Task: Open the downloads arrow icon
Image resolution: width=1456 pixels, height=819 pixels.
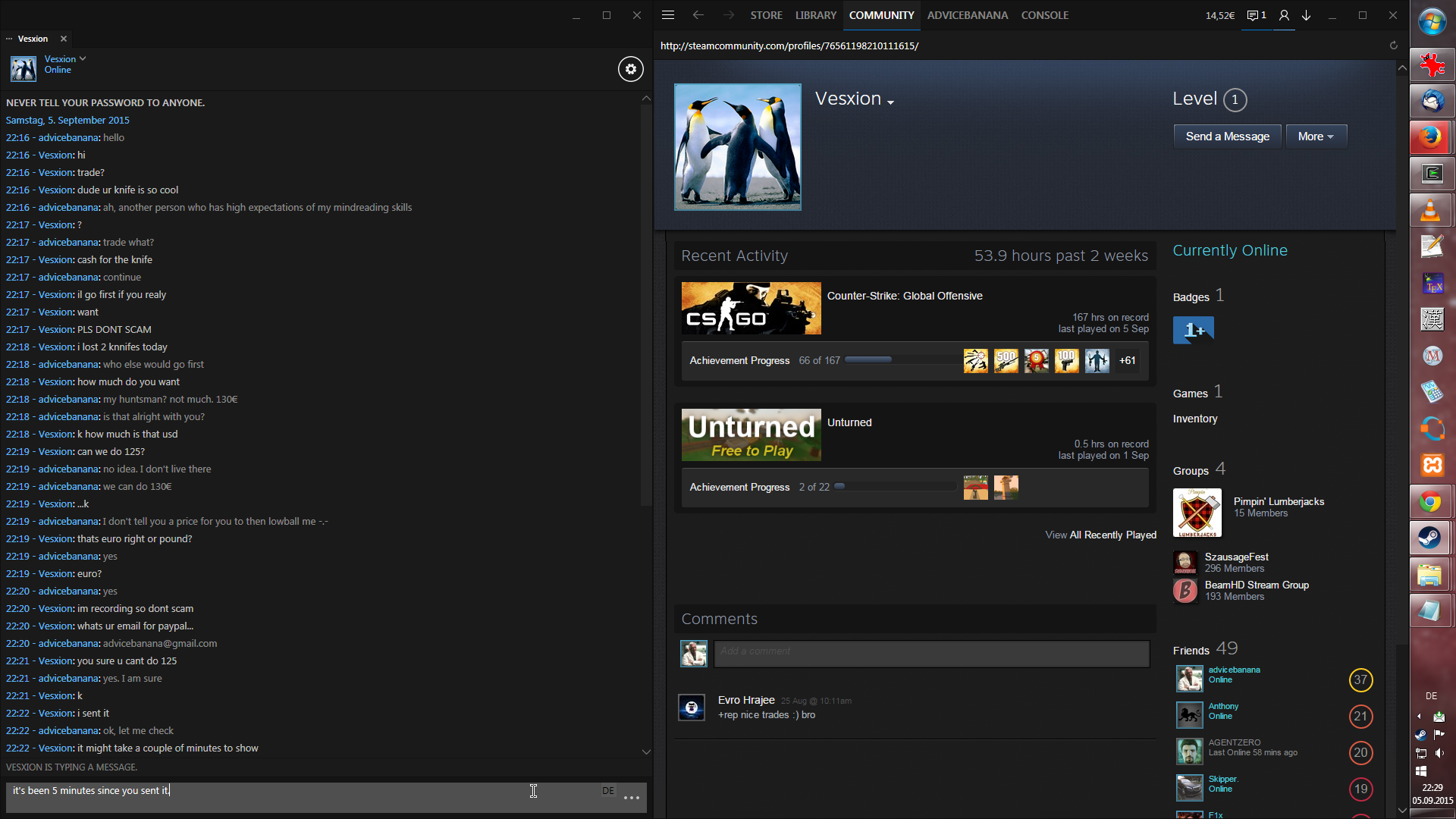Action: coord(1307,15)
